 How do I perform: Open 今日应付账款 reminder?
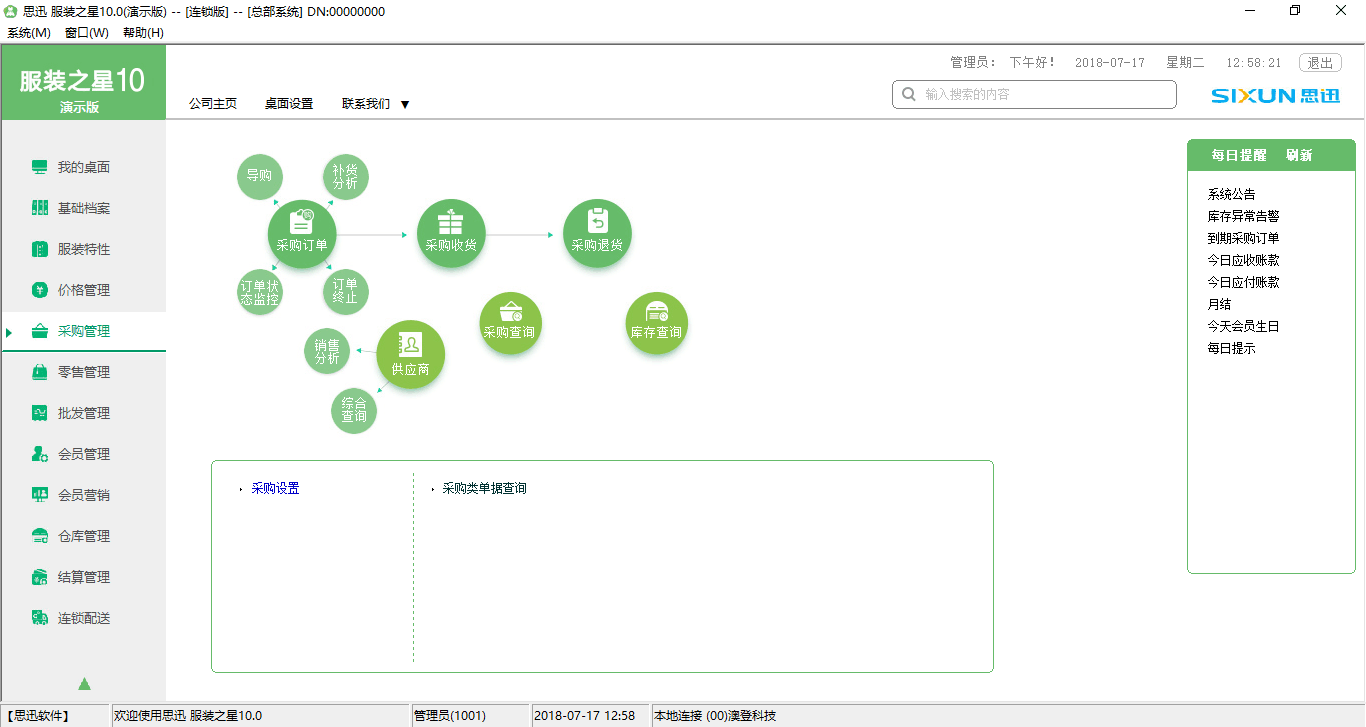(1243, 282)
